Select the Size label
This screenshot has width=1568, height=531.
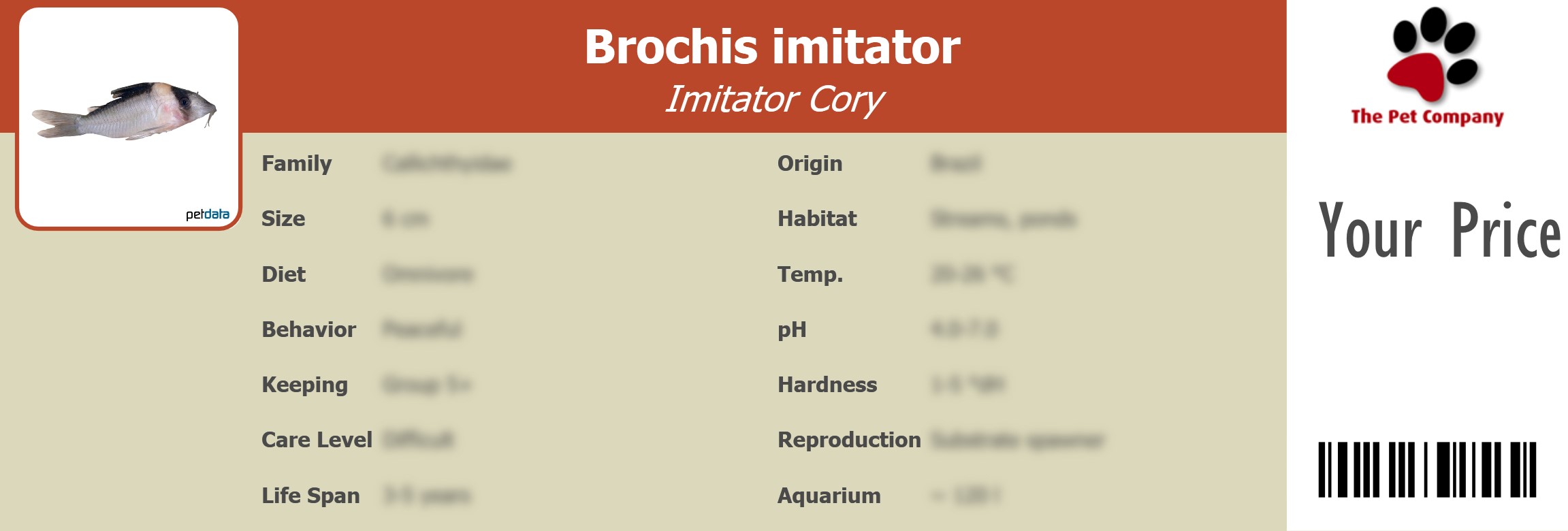pos(283,219)
